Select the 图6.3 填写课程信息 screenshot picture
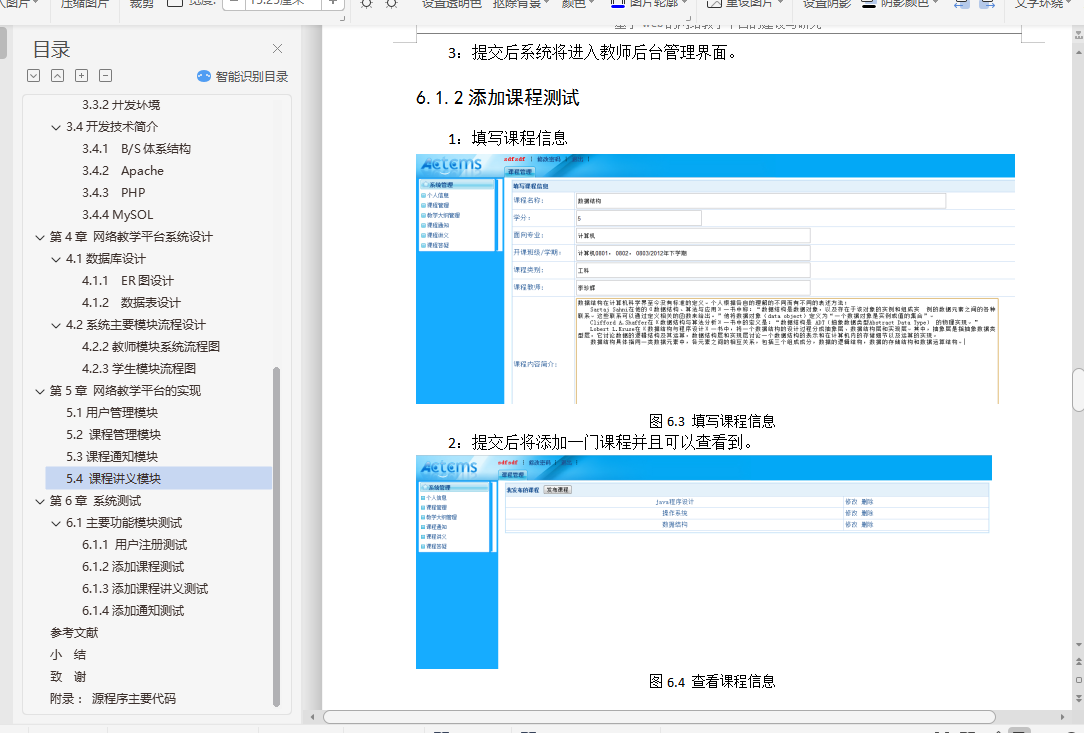This screenshot has height=733, width=1084. tap(715, 279)
